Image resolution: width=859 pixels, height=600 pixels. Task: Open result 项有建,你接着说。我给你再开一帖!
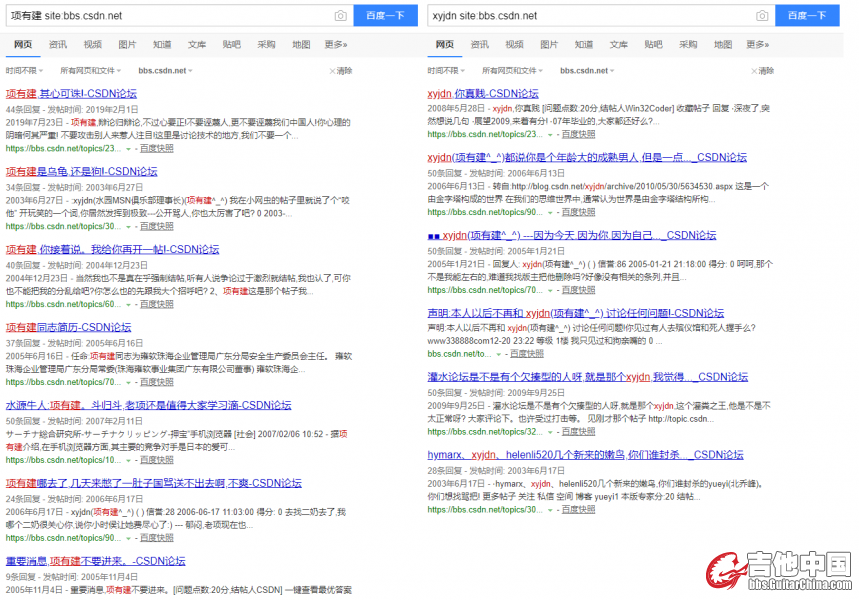coord(112,249)
